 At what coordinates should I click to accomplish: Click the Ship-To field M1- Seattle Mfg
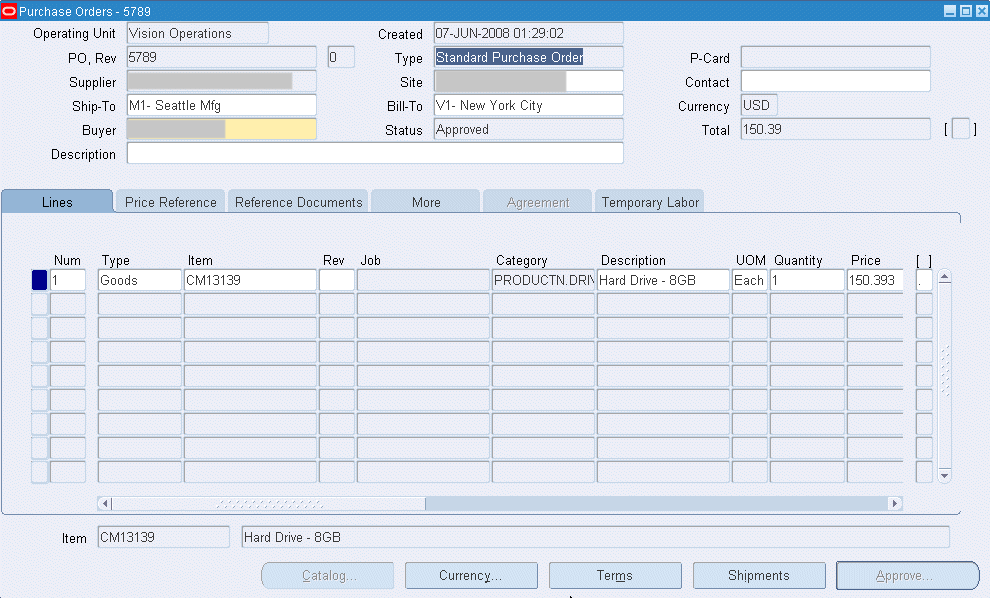coord(222,105)
